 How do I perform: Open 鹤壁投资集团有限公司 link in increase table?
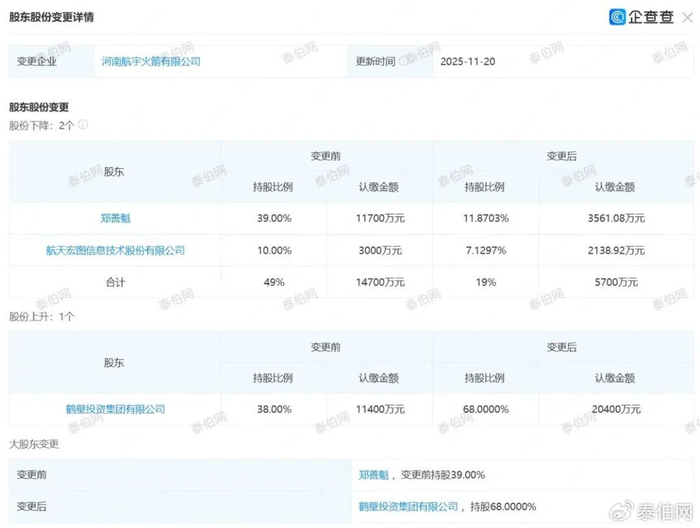pos(115,409)
